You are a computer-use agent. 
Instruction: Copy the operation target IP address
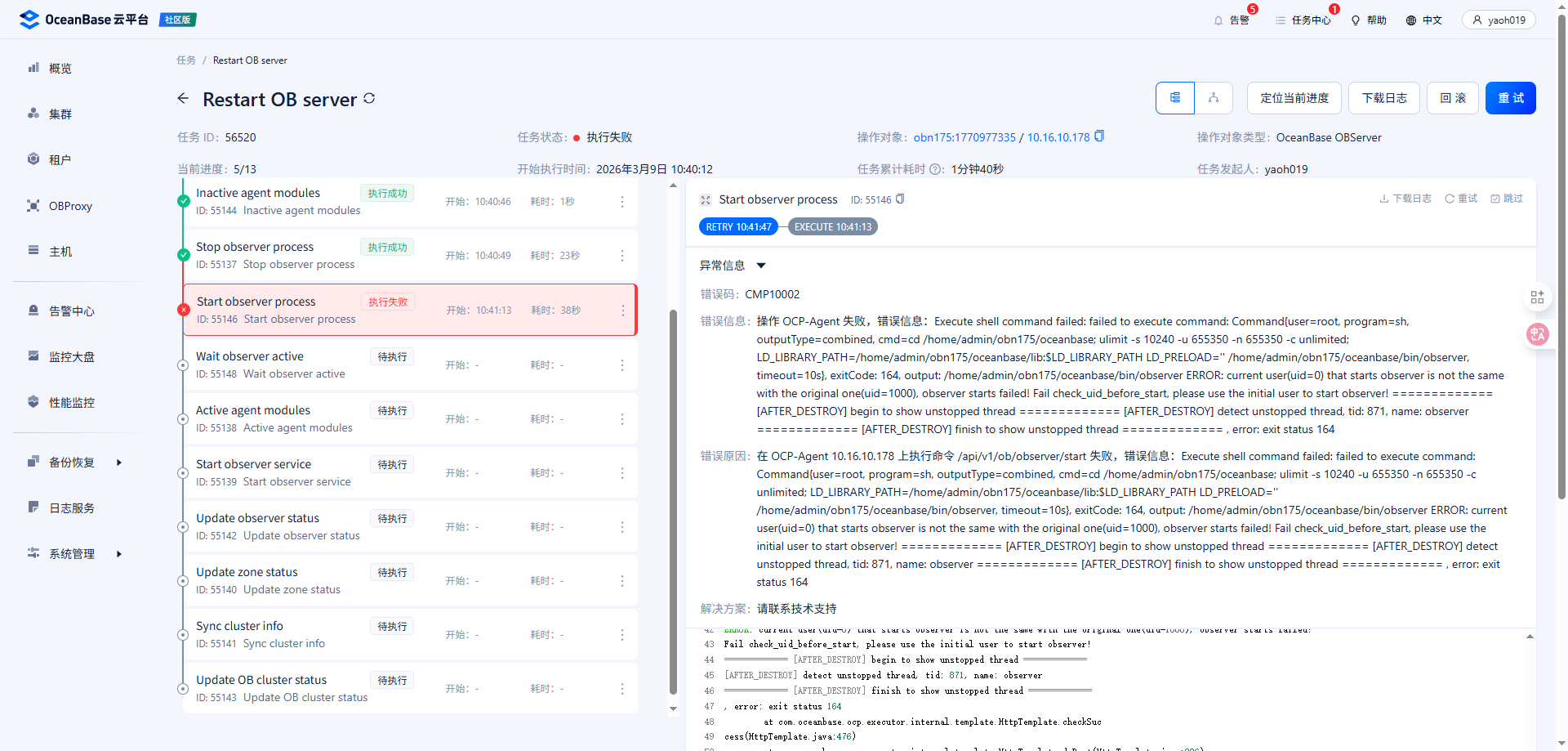1099,136
